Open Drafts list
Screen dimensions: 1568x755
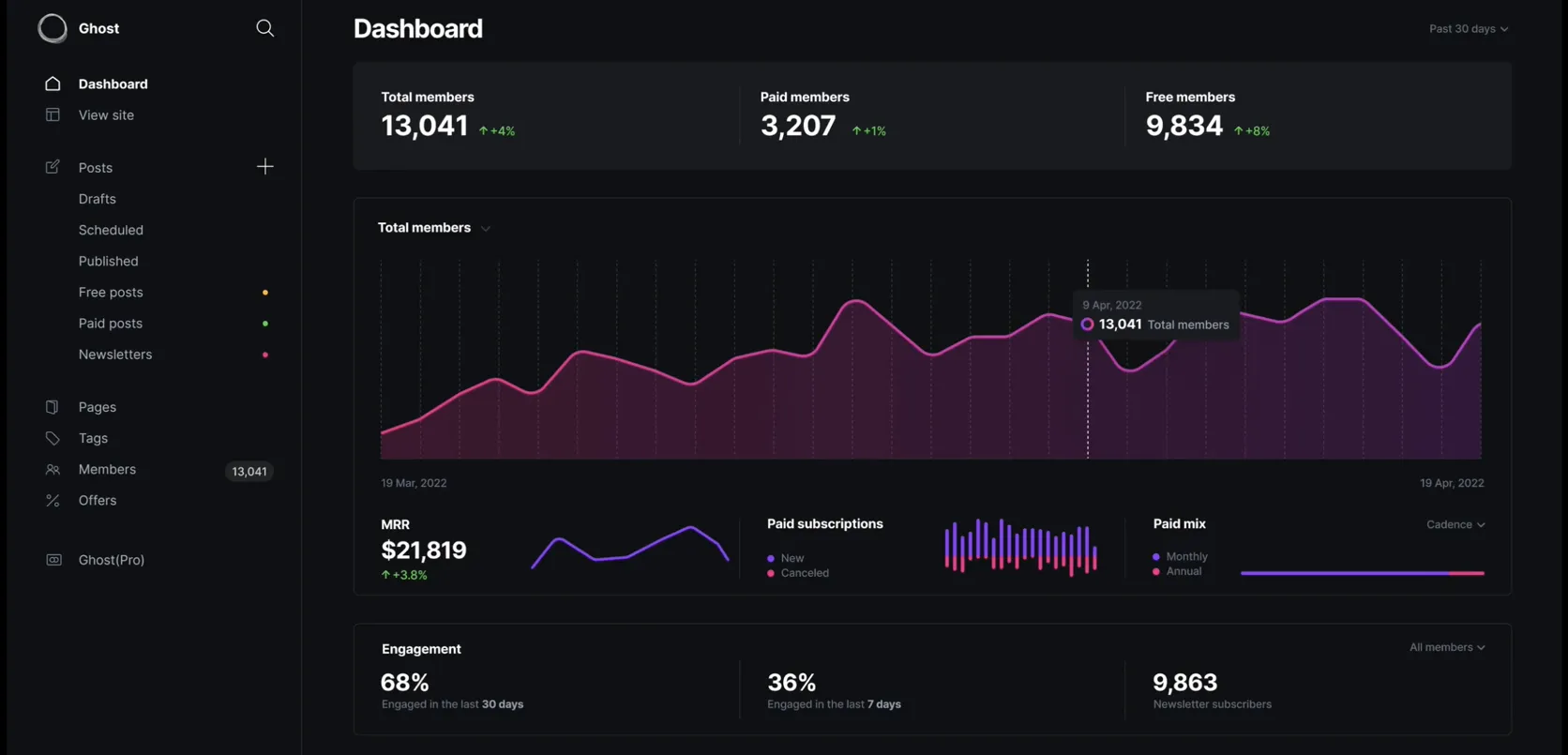97,199
